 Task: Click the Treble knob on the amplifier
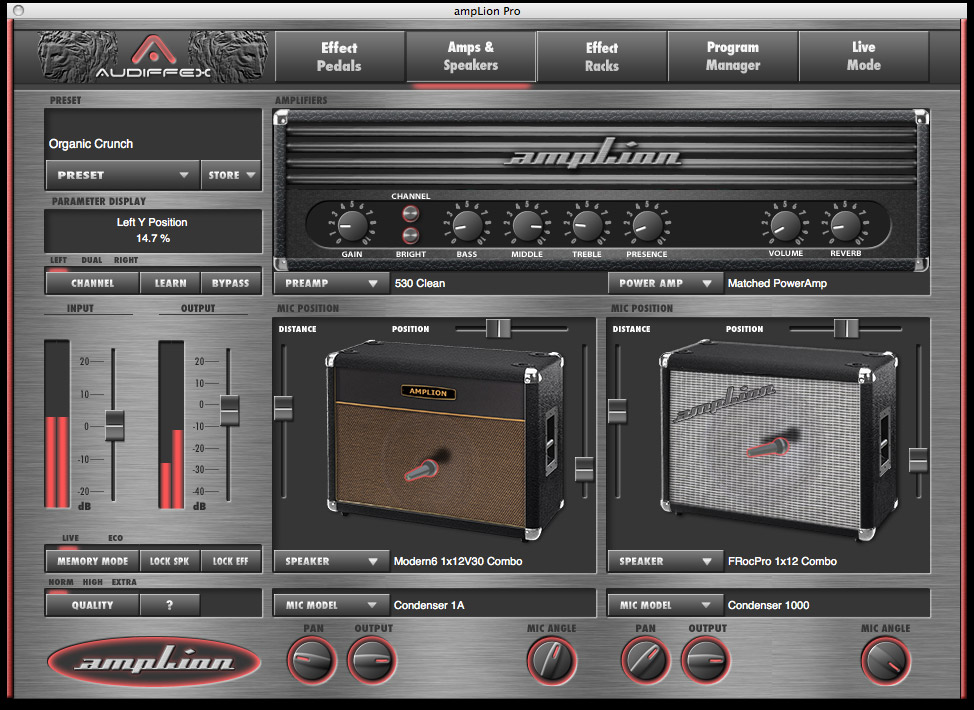tap(586, 225)
